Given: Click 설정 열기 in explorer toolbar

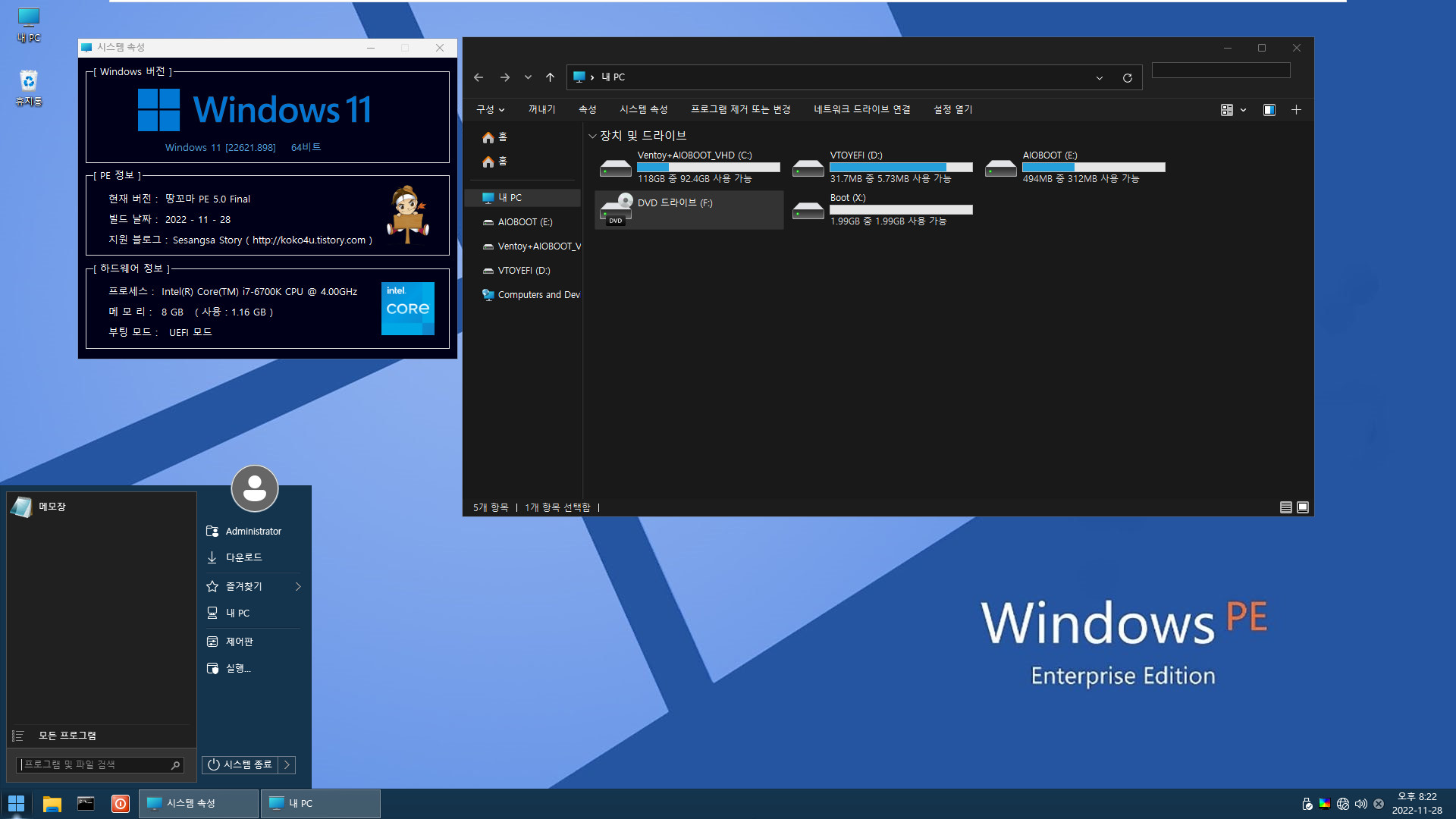Looking at the screenshot, I should pyautogui.click(x=953, y=110).
